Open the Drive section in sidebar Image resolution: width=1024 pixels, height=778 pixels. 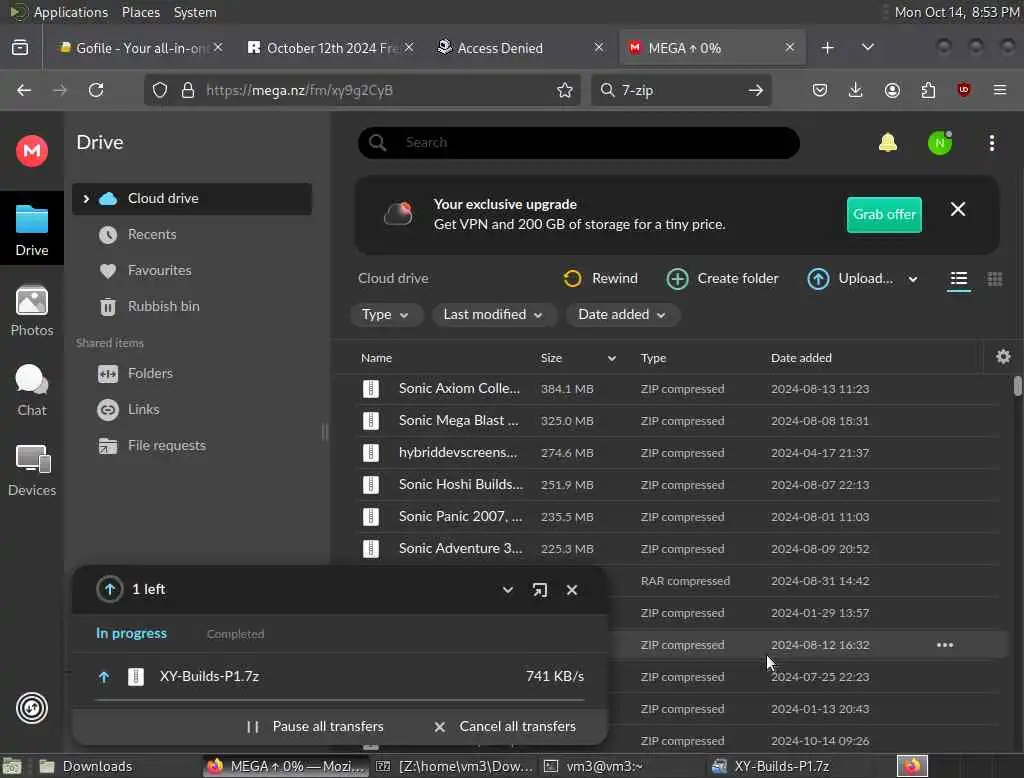click(31, 229)
